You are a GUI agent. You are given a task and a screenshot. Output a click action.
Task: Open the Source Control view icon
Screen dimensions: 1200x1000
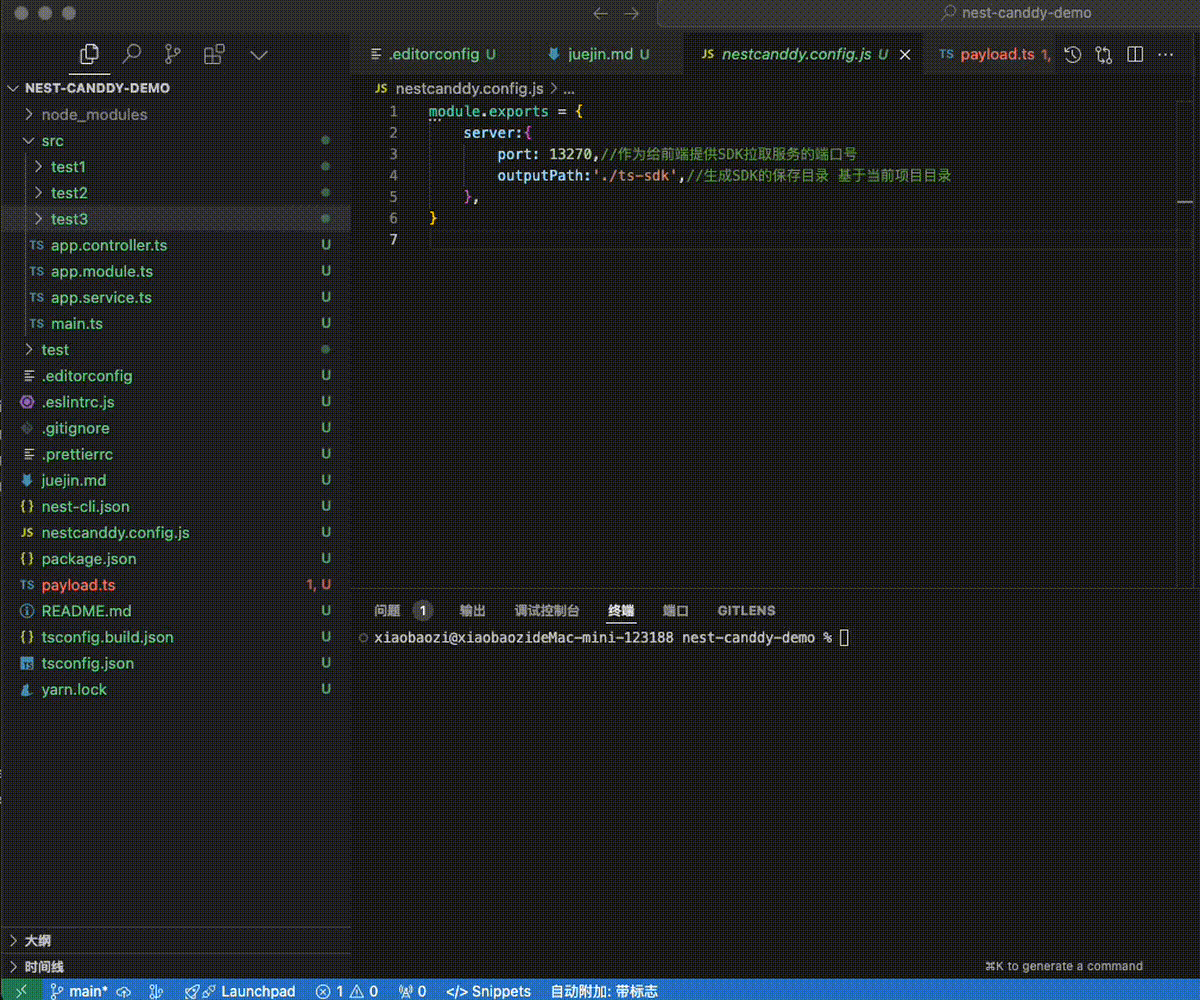coord(172,55)
